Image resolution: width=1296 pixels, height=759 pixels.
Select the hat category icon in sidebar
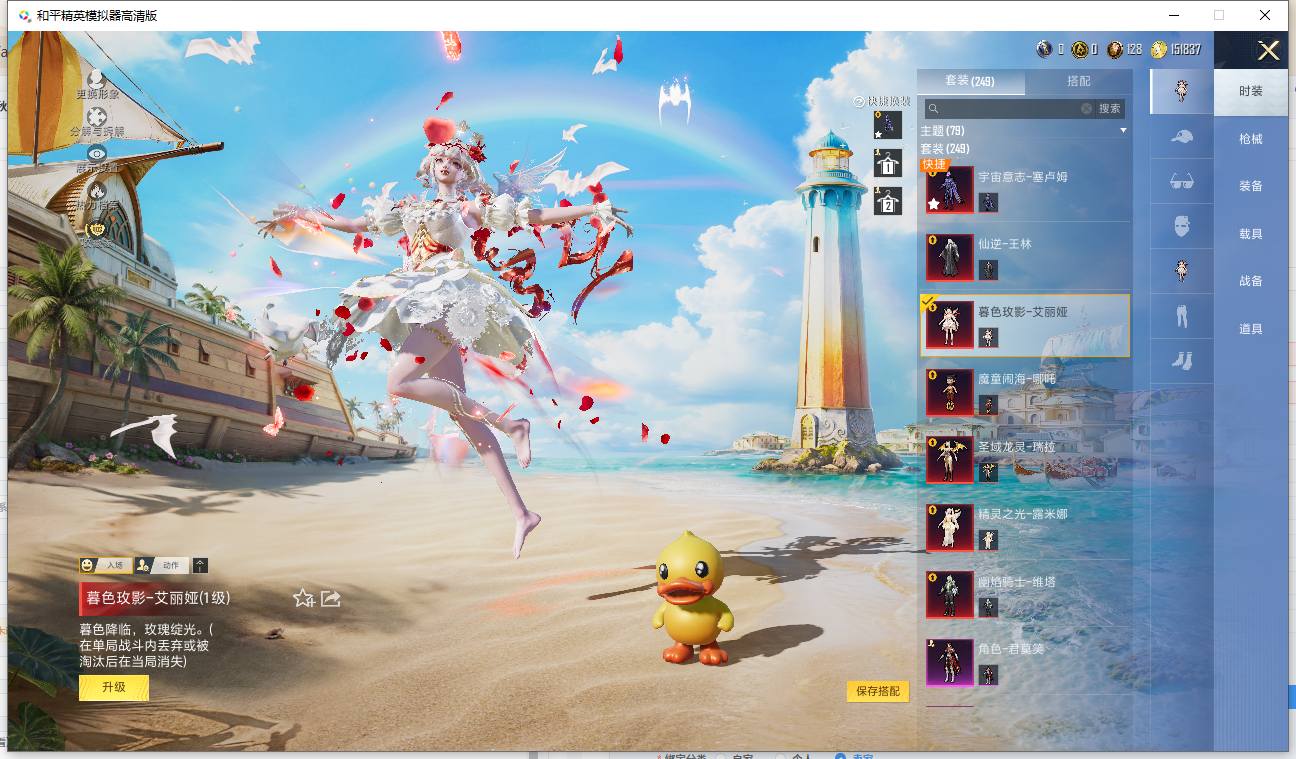(1181, 137)
